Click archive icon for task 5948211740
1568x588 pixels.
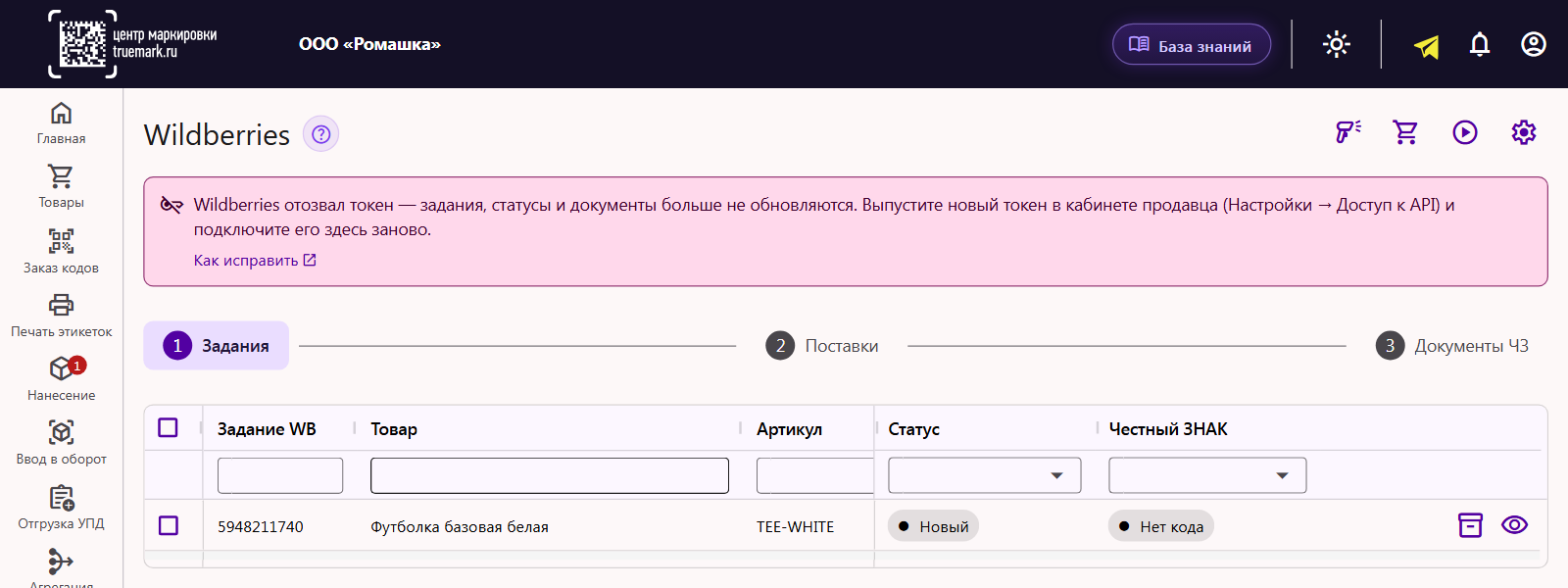[x=1470, y=525]
